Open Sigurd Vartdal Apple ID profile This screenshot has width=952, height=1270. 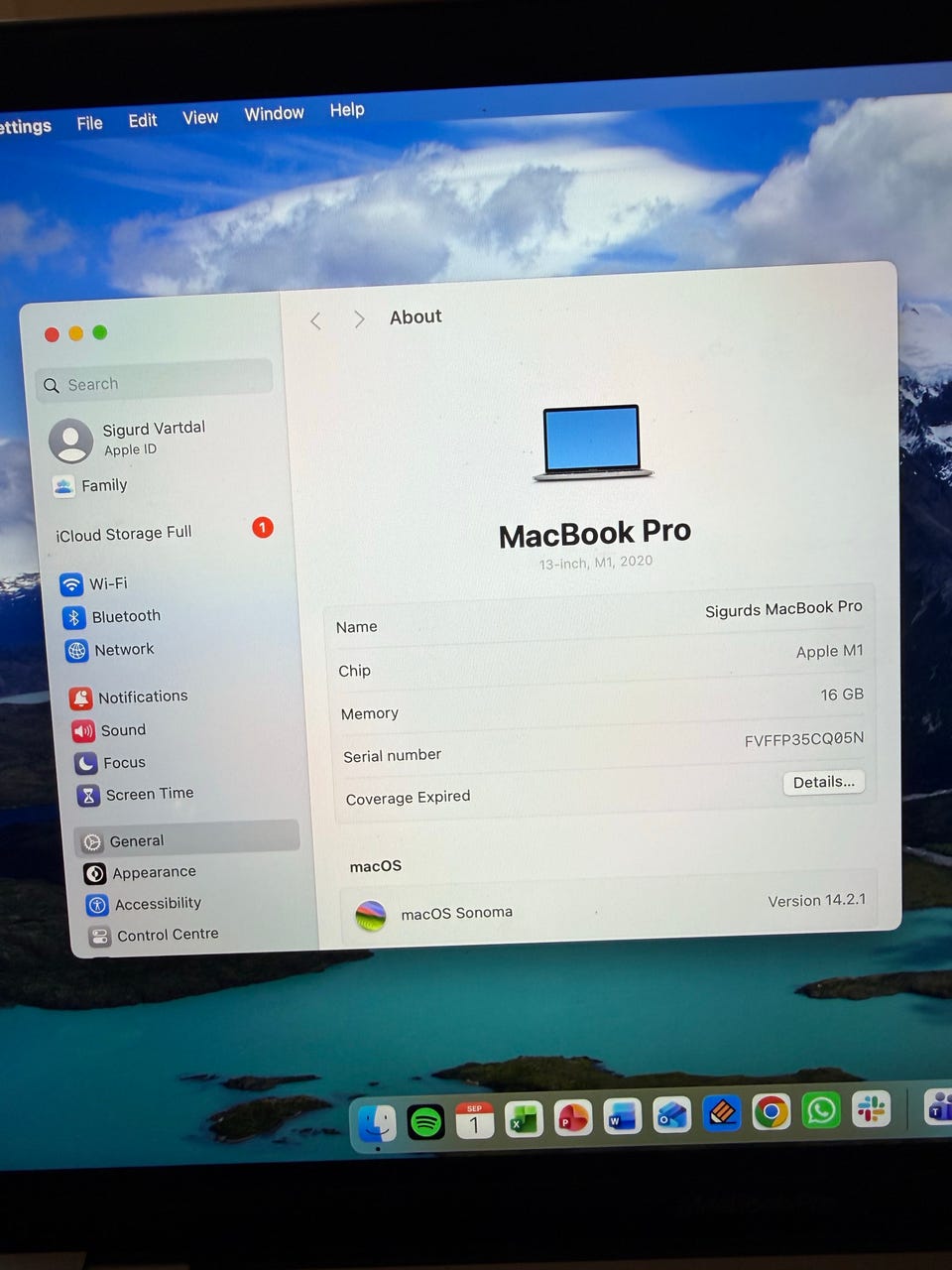tap(129, 439)
